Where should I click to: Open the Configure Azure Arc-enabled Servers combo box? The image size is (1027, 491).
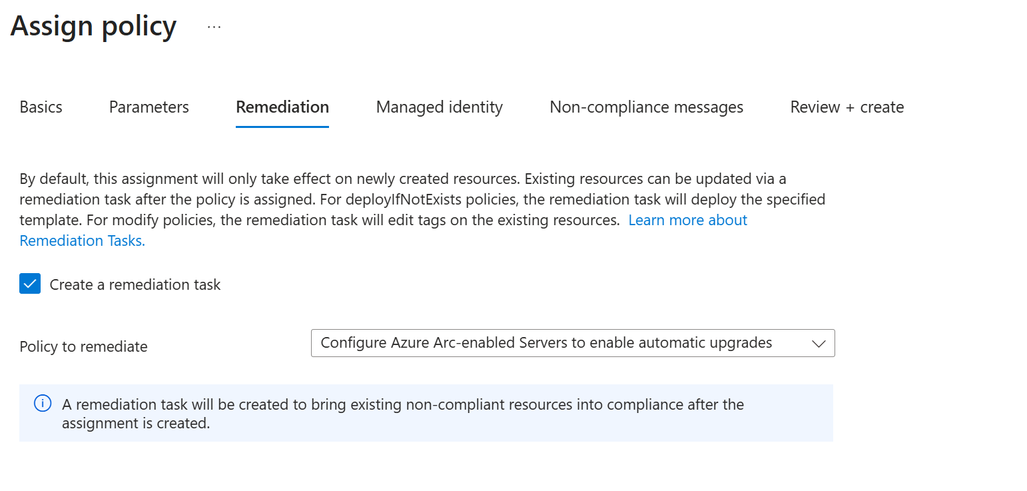click(x=546, y=343)
